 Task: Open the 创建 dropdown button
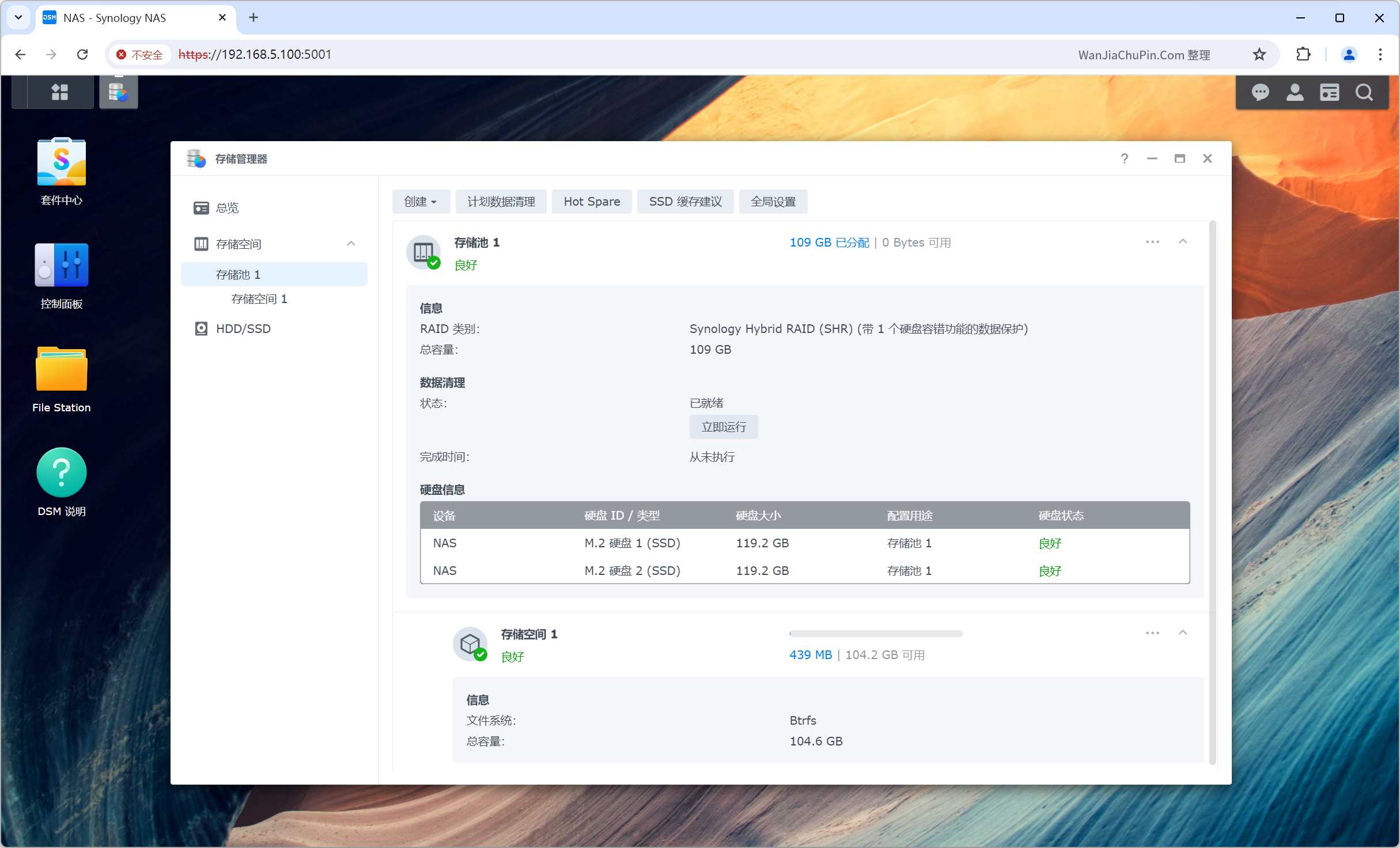[421, 202]
